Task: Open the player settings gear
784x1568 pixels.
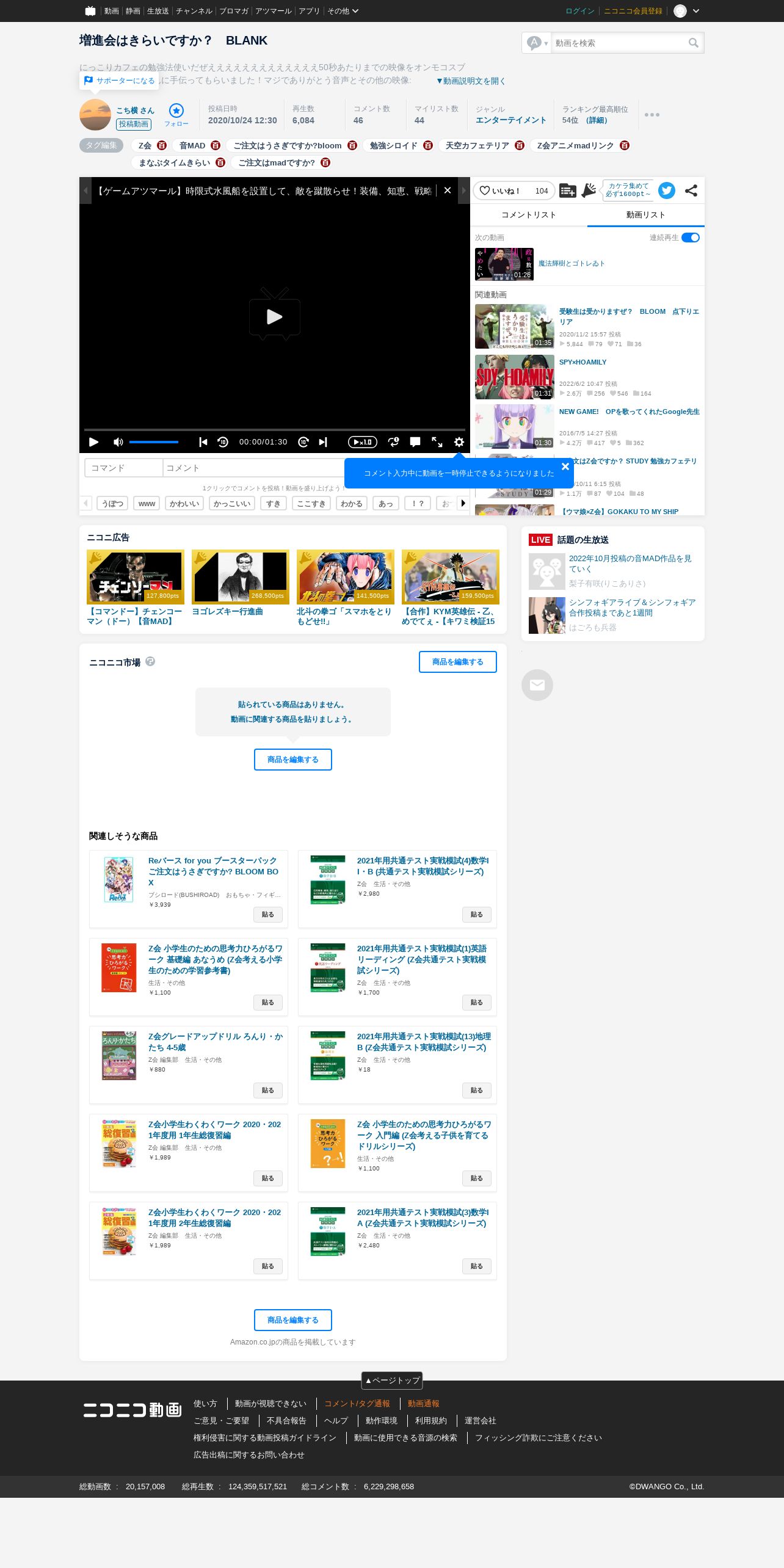Action: tap(459, 442)
